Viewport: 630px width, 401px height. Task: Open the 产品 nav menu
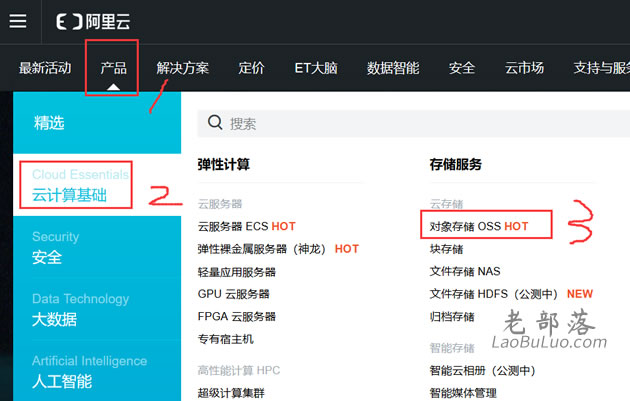(113, 68)
